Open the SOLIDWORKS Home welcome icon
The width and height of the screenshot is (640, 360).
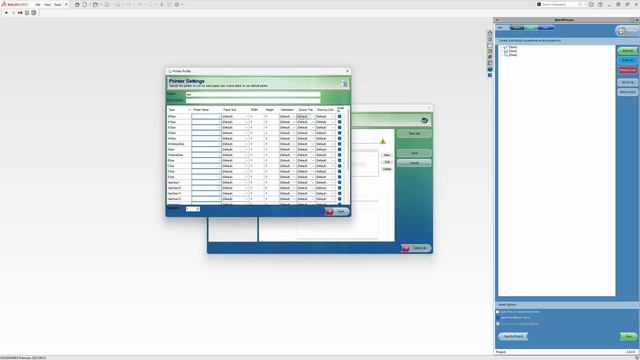click(77, 4)
